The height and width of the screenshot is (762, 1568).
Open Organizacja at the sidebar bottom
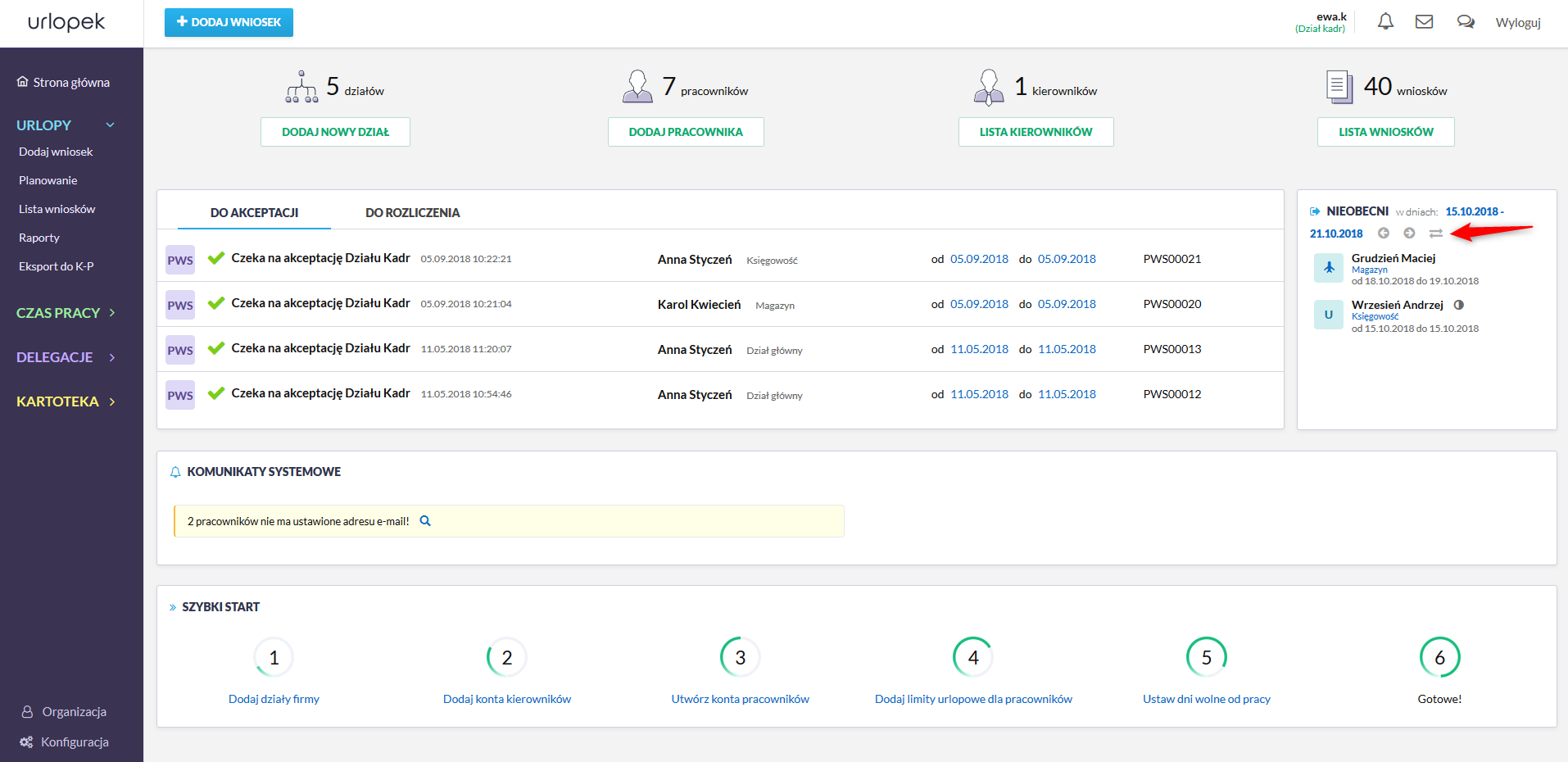[64, 711]
